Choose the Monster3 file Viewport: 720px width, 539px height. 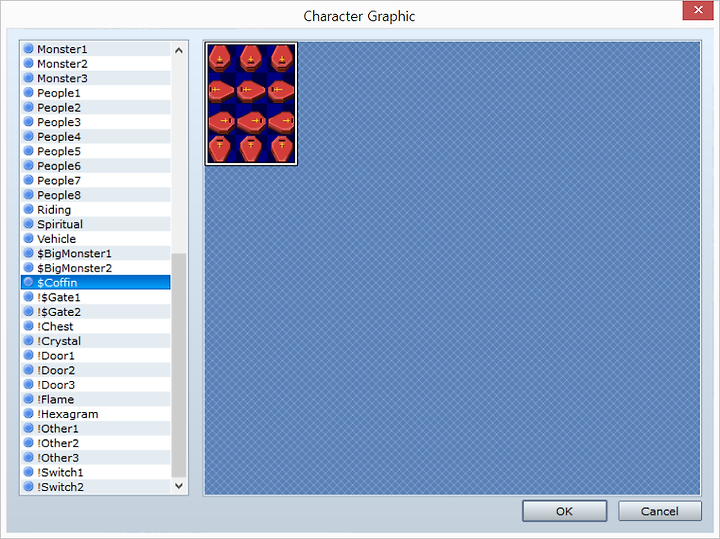coord(96,78)
